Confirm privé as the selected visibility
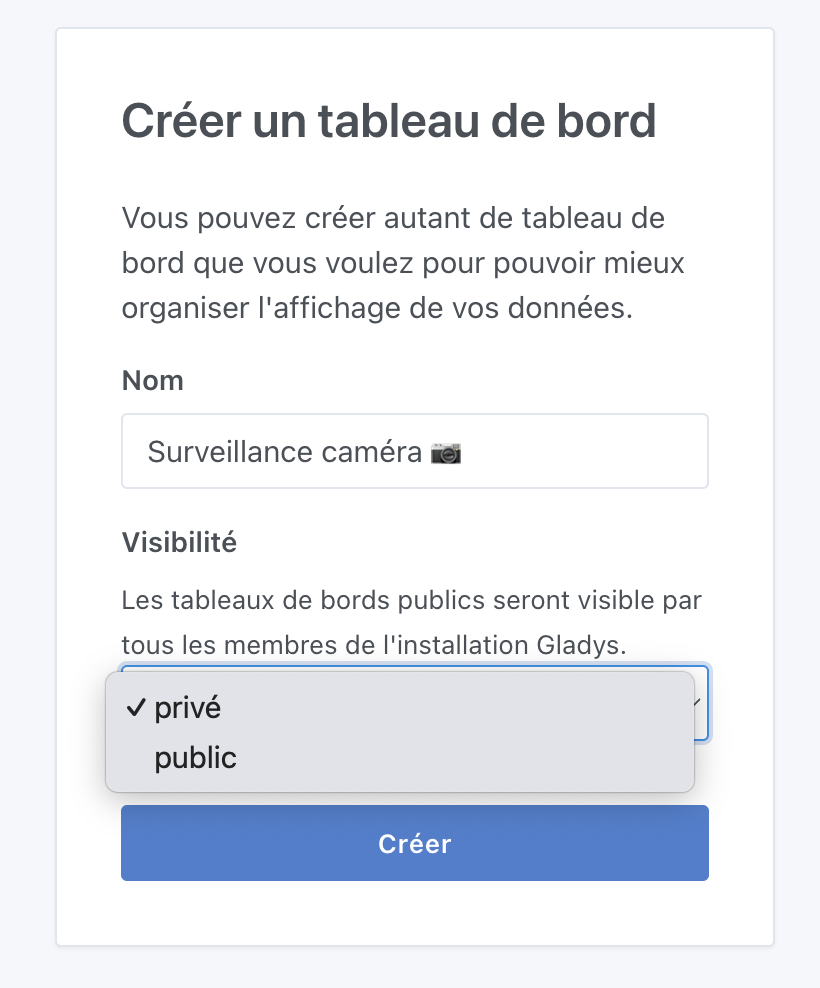The width and height of the screenshot is (820, 988). [x=186, y=707]
